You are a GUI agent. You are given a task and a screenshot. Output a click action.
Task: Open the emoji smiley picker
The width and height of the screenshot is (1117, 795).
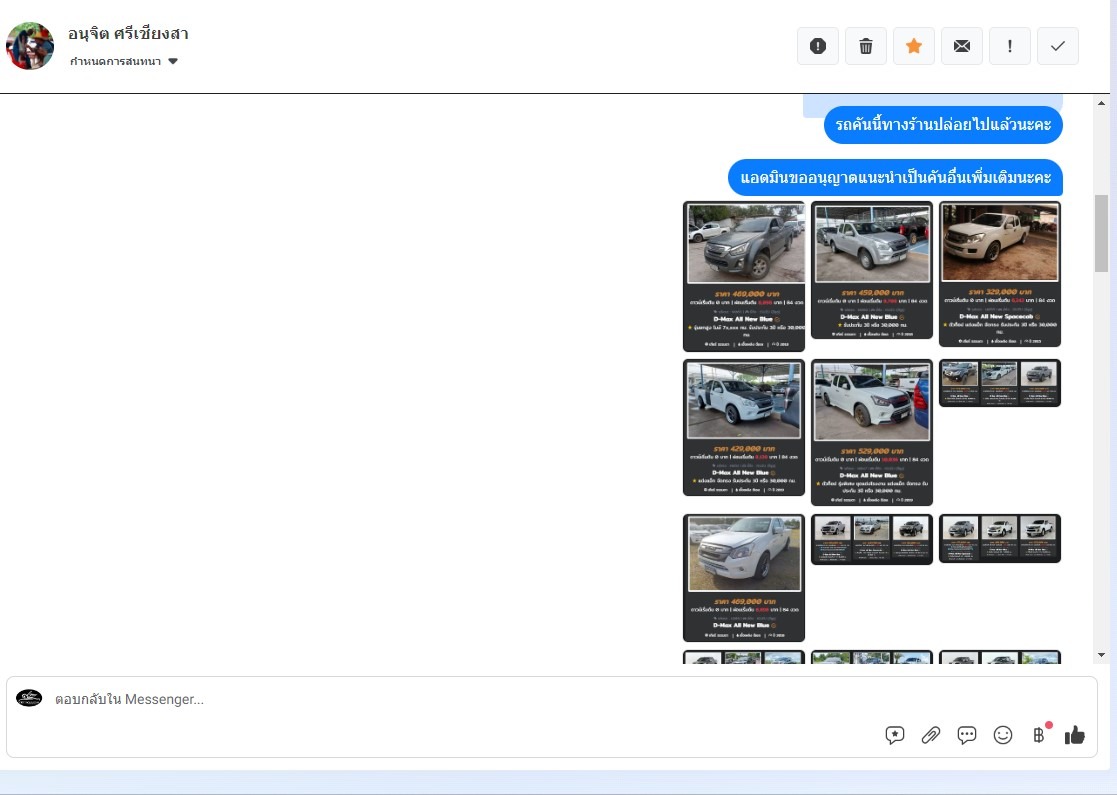pos(1003,735)
